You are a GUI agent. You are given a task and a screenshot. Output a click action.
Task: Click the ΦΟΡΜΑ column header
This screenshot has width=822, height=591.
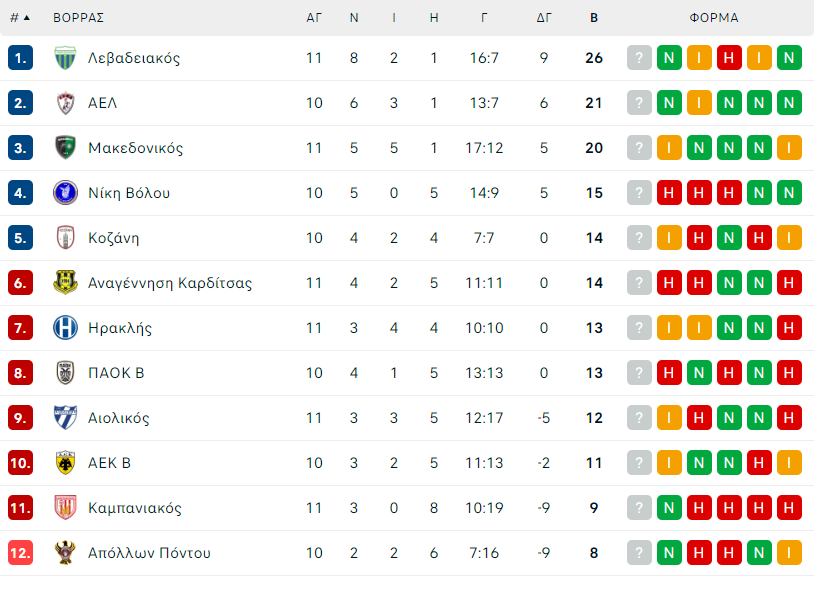[x=714, y=18]
